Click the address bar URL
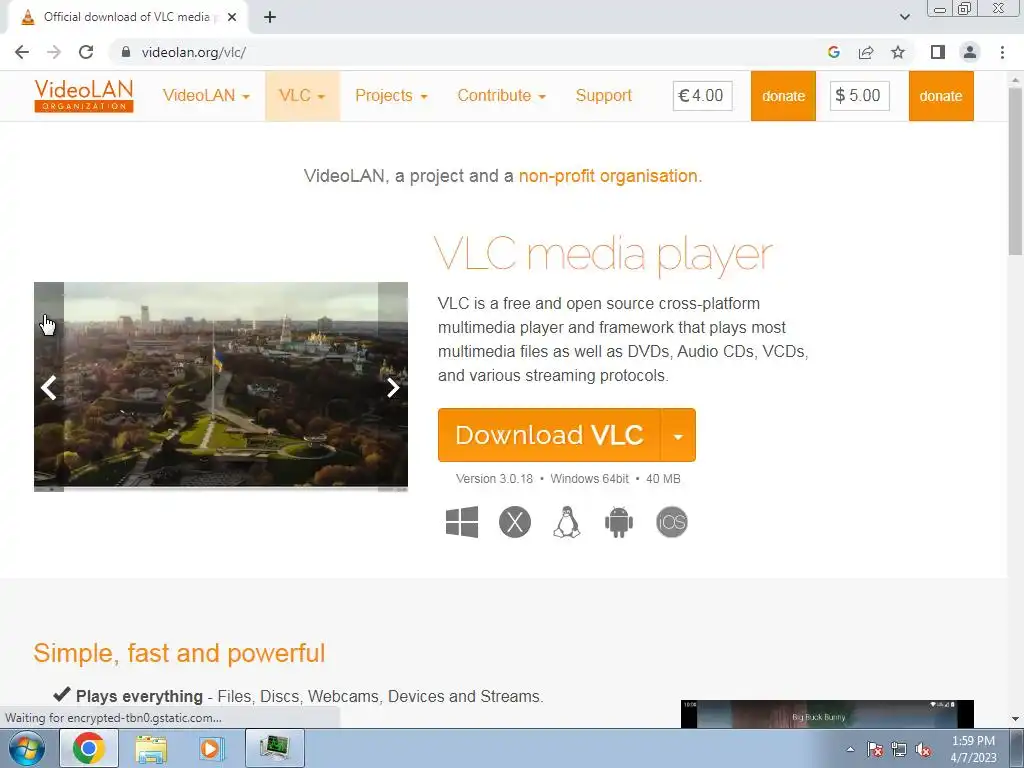The width and height of the screenshot is (1024, 768). pos(193,52)
